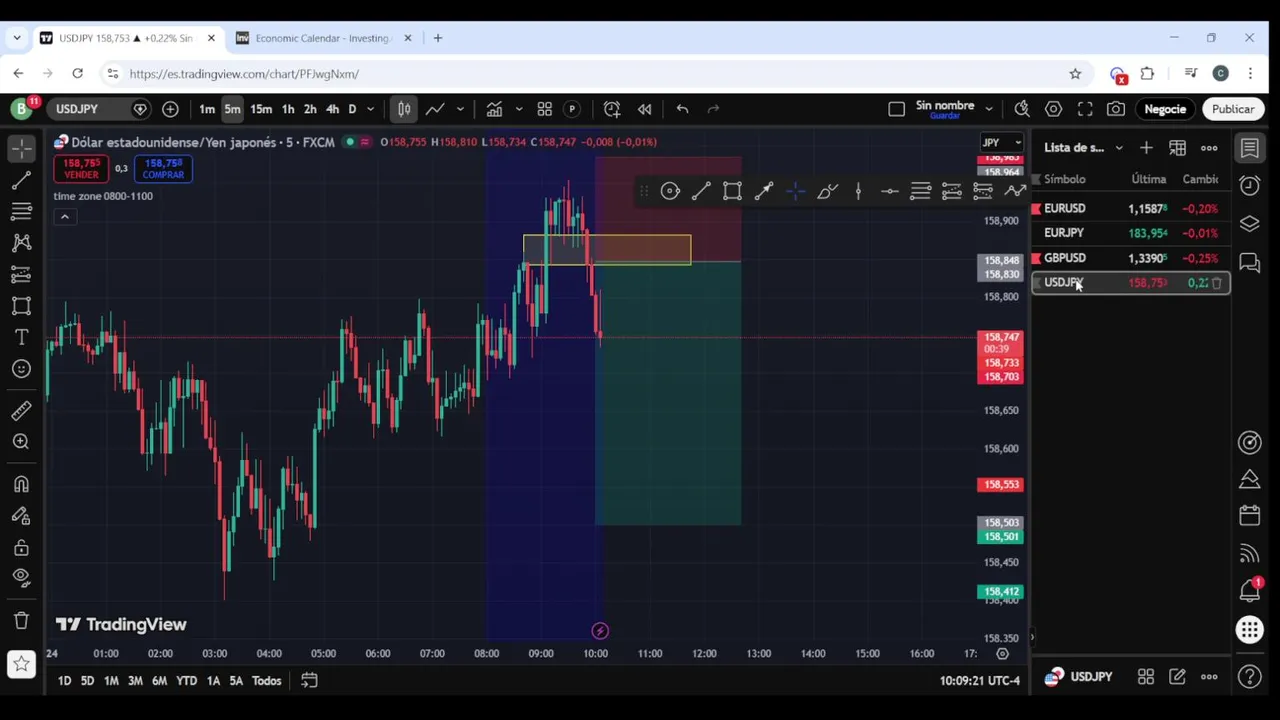Click the time axis settings gear

click(x=1002, y=654)
